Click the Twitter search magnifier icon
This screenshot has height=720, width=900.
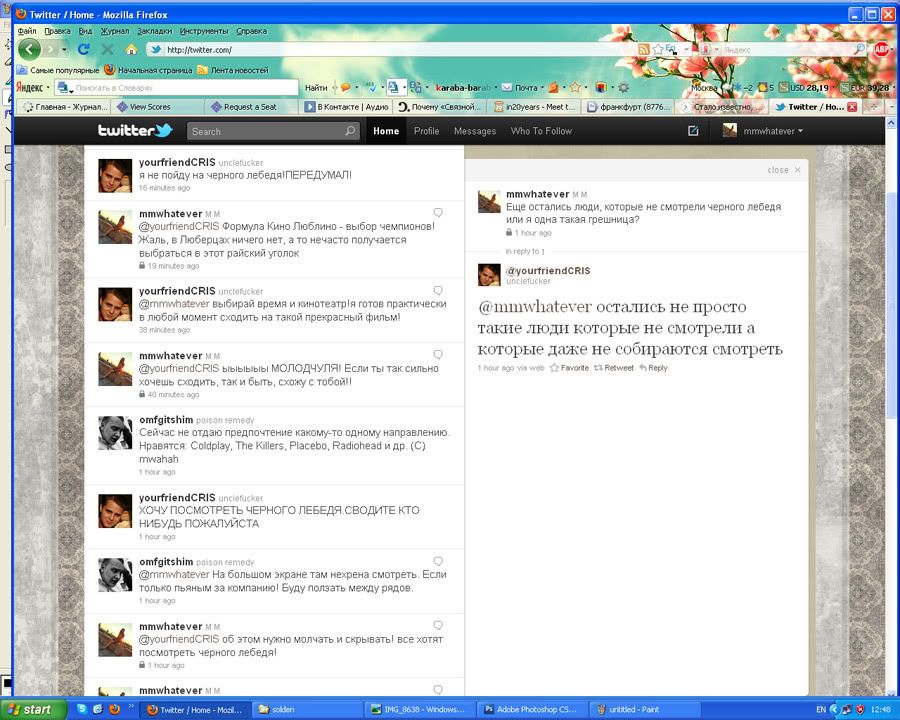click(x=350, y=131)
